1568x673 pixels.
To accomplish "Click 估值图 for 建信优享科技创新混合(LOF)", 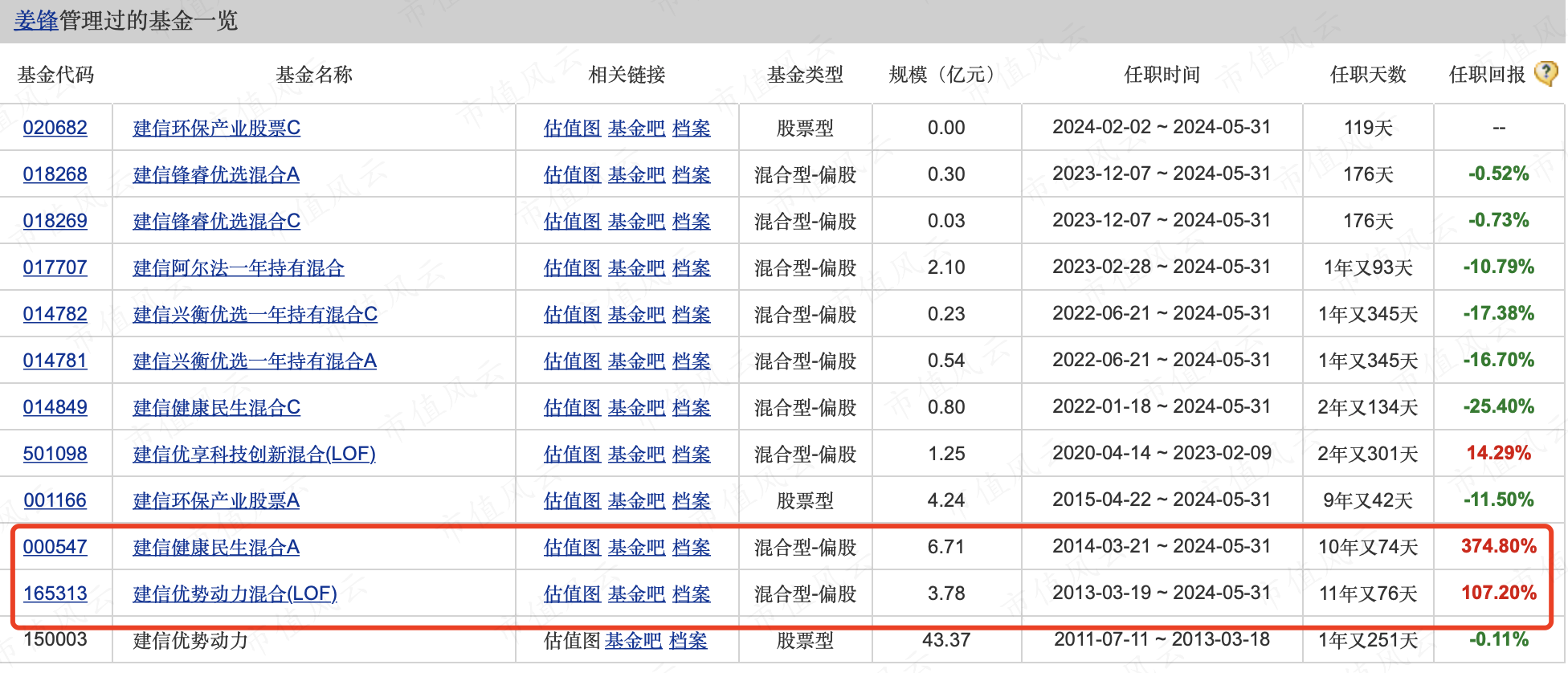I will pyautogui.click(x=572, y=454).
